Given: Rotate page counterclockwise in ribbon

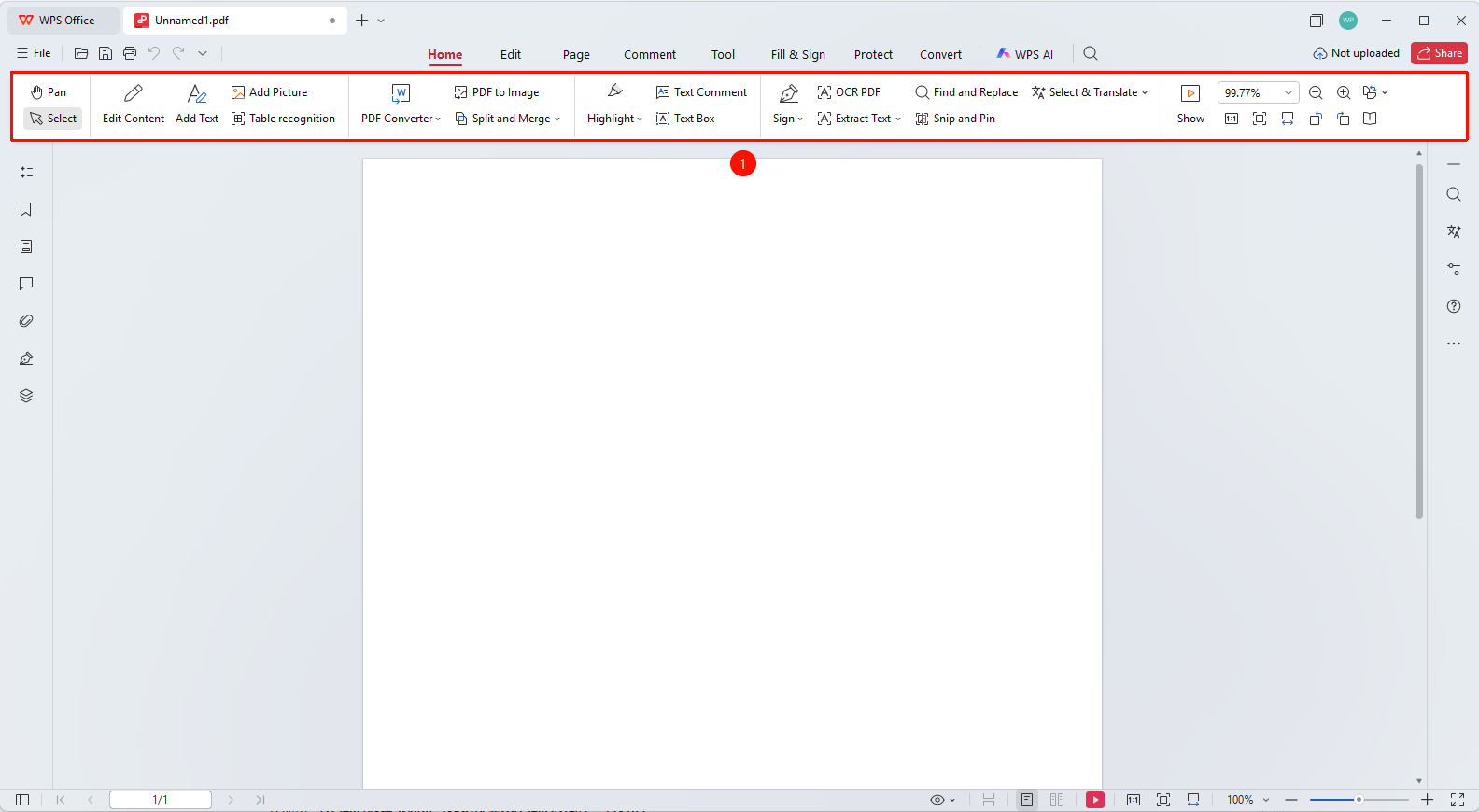Looking at the screenshot, I should pos(1316,119).
